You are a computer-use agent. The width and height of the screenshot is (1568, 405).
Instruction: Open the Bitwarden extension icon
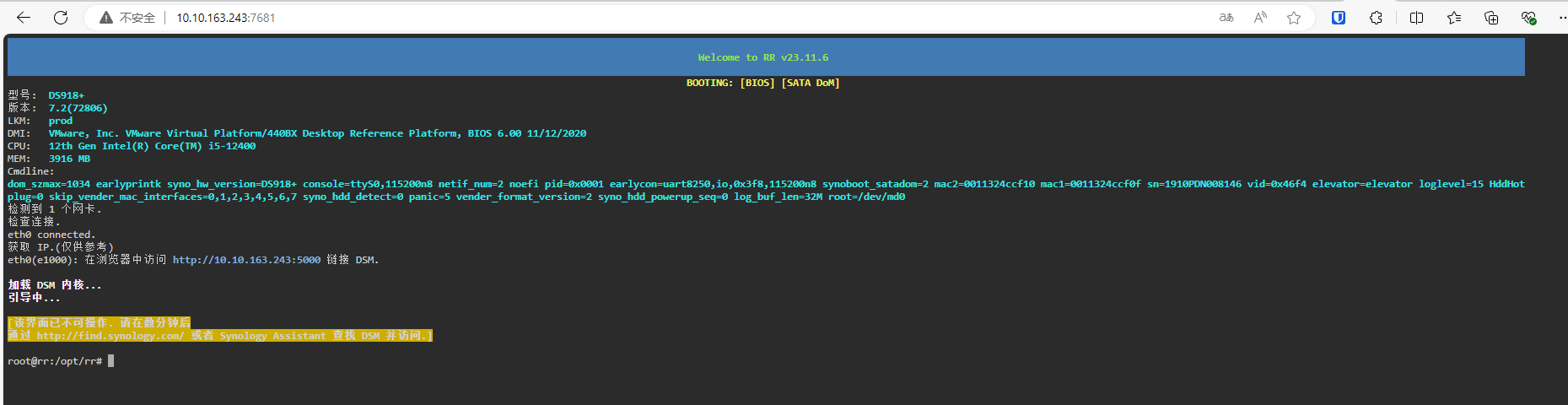(x=1339, y=18)
